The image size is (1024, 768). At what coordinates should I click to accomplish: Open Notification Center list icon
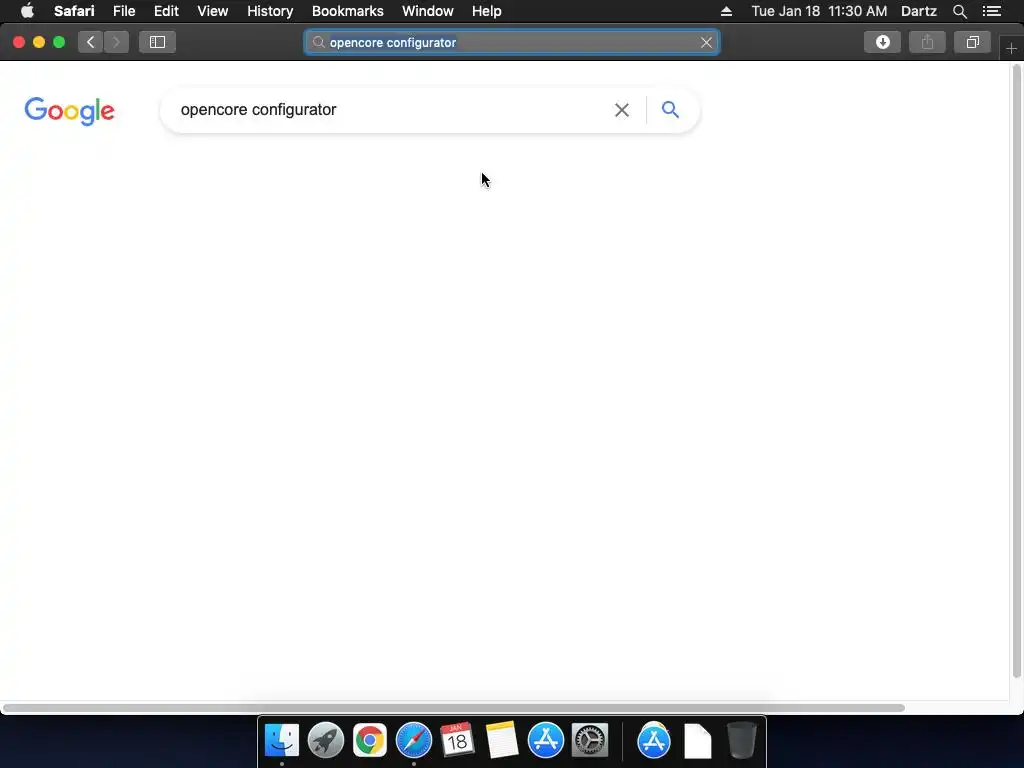pyautogui.click(x=992, y=11)
